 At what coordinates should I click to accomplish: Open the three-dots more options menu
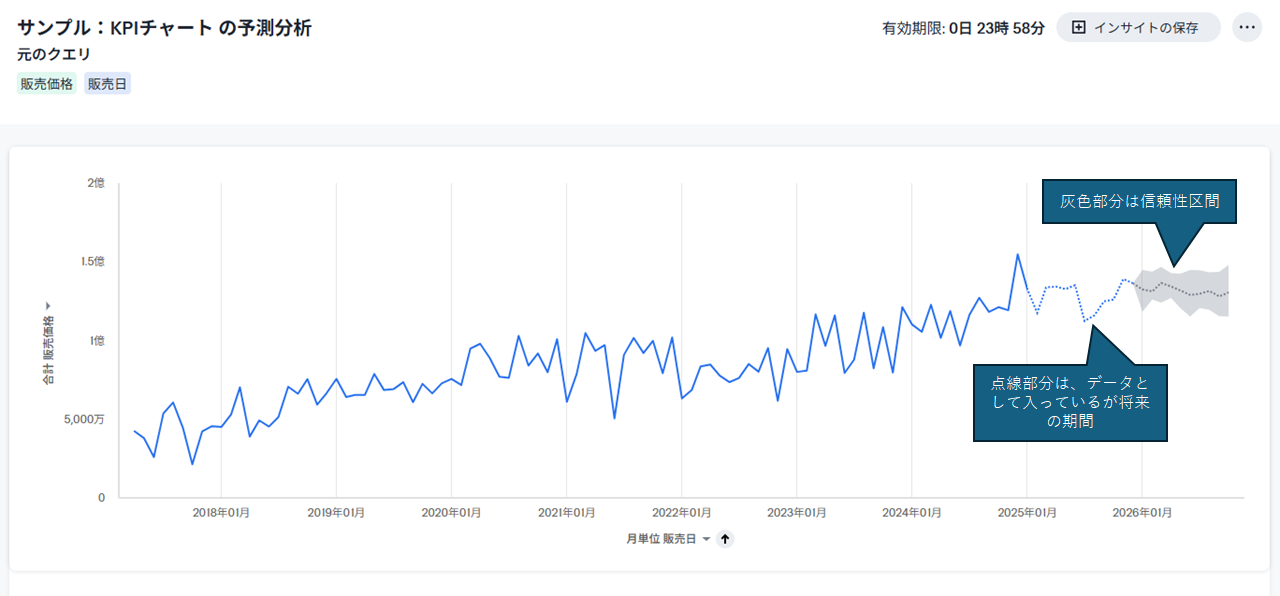pyautogui.click(x=1247, y=27)
